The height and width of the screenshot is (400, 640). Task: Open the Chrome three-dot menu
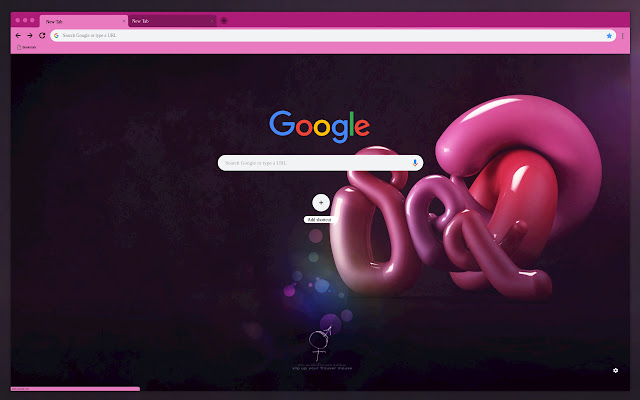622,36
